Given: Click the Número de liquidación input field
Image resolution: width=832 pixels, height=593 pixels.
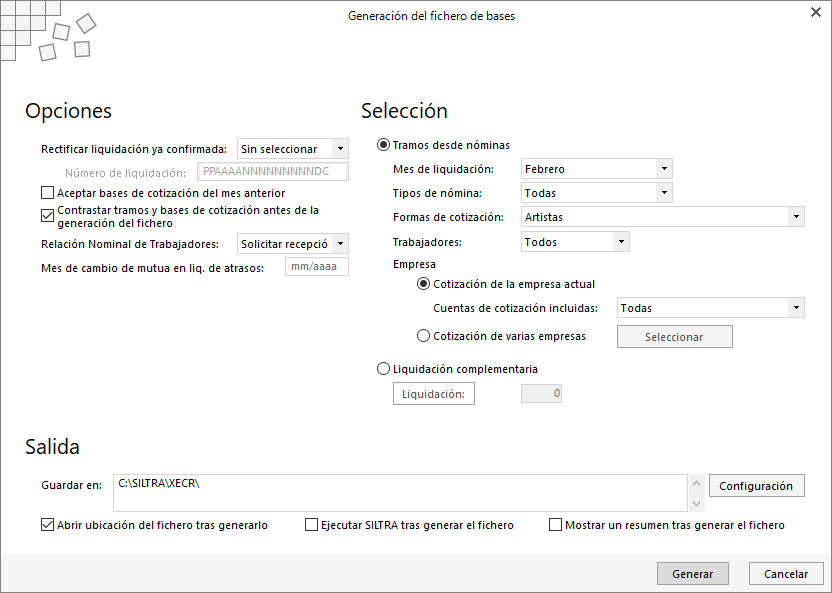Looking at the screenshot, I should tap(273, 172).
